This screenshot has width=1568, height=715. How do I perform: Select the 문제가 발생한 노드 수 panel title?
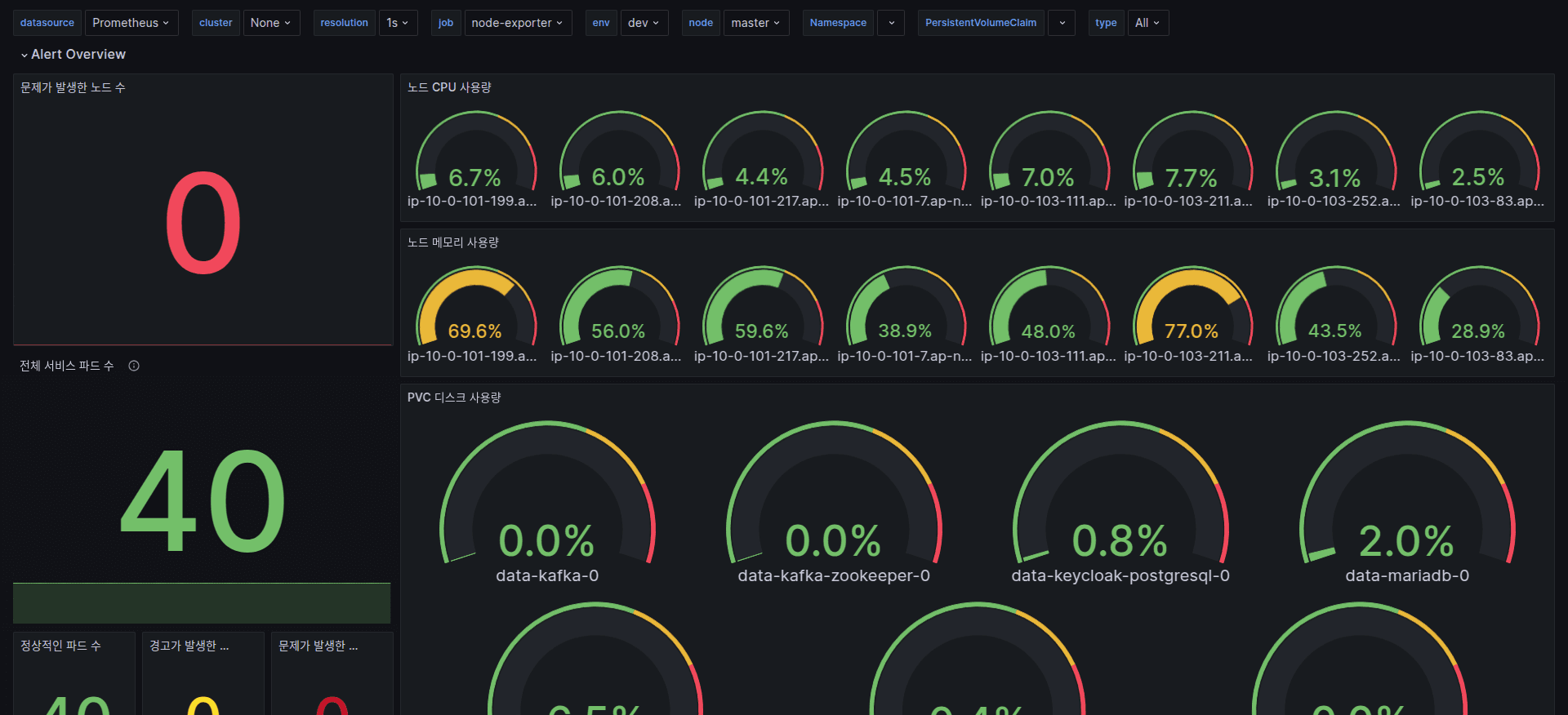point(73,87)
